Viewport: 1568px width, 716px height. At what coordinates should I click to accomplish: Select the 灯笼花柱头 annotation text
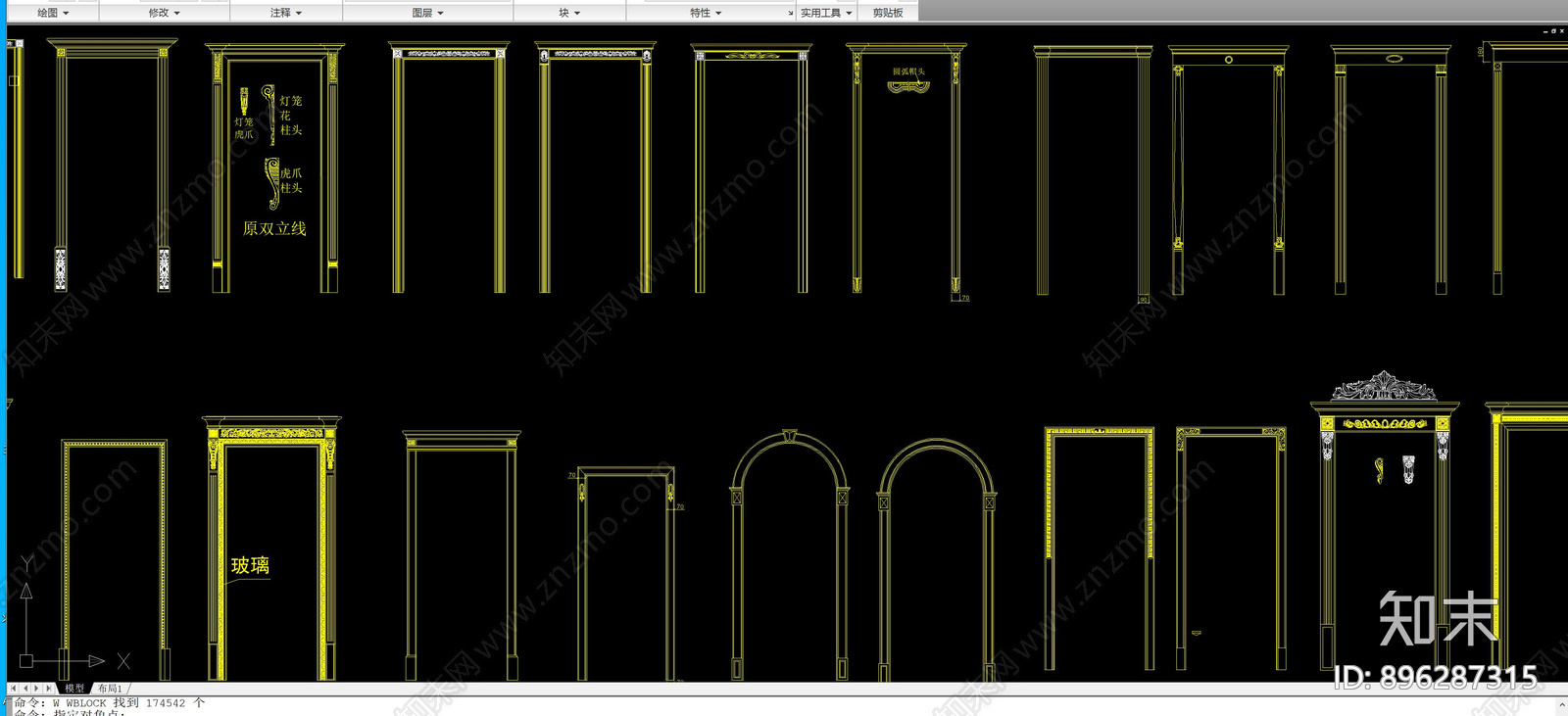(x=291, y=115)
